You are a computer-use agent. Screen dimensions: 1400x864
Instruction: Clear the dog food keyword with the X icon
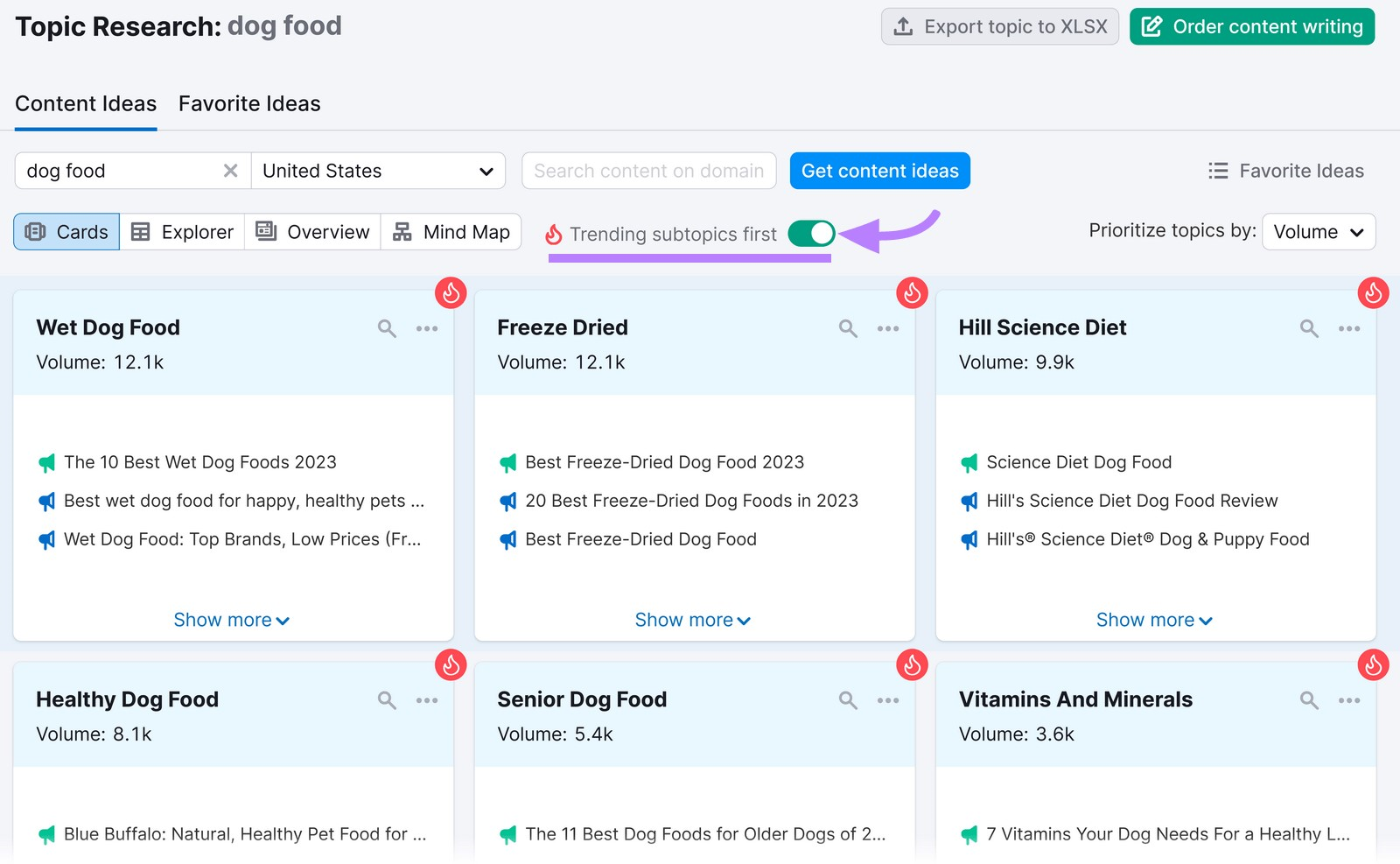click(230, 171)
